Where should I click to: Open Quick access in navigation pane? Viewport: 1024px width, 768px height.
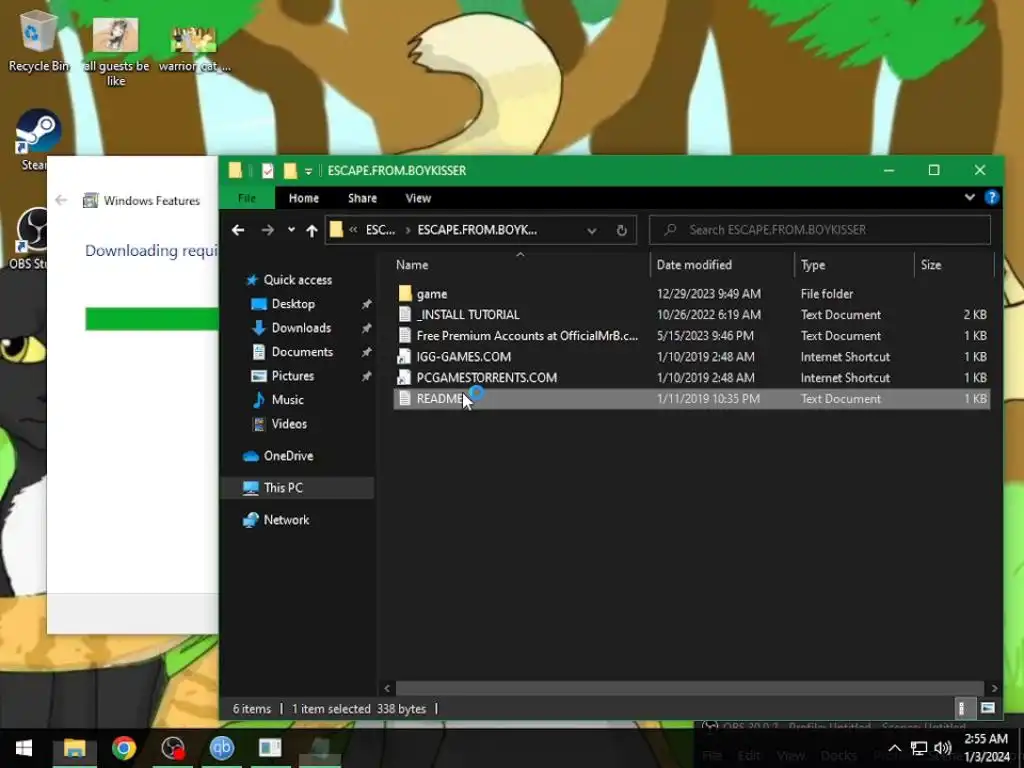pos(297,280)
